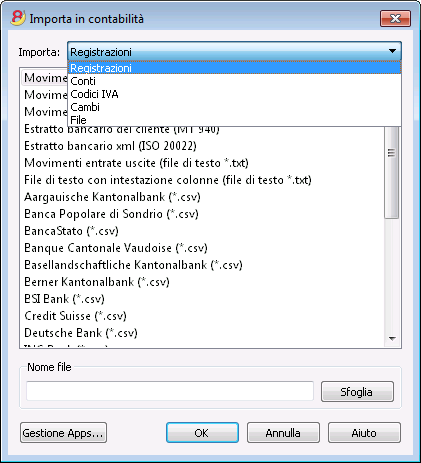Collapse the Importa dropdown via its arrow
This screenshot has width=421, height=463.
pos(392,51)
